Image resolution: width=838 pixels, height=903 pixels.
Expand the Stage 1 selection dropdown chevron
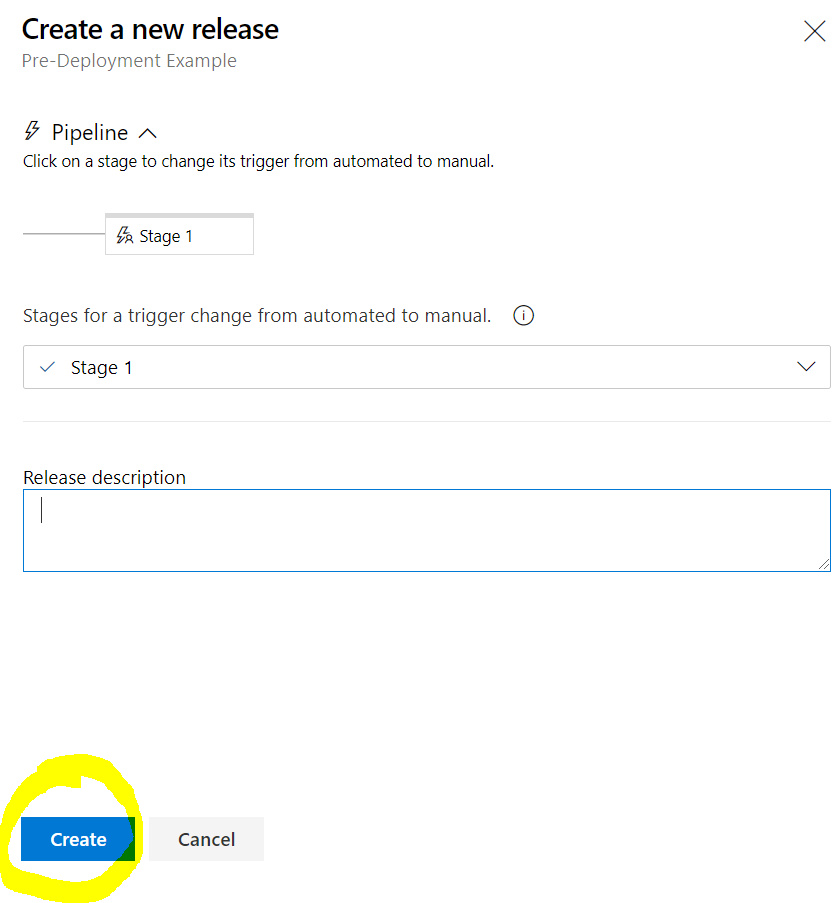[x=806, y=366]
